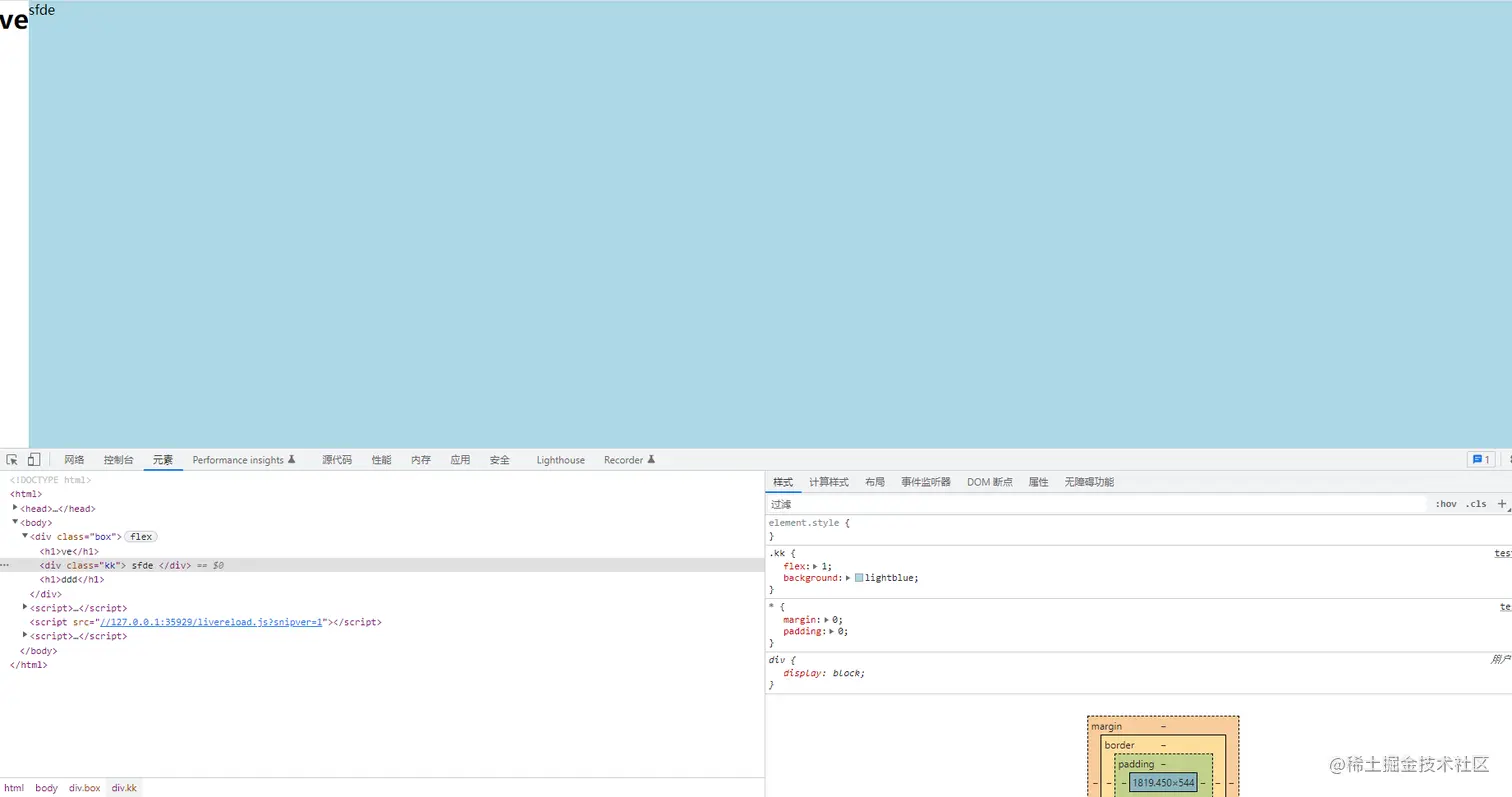This screenshot has height=797, width=1512.
Task: Click the border region of box model
Action: pos(1120,745)
